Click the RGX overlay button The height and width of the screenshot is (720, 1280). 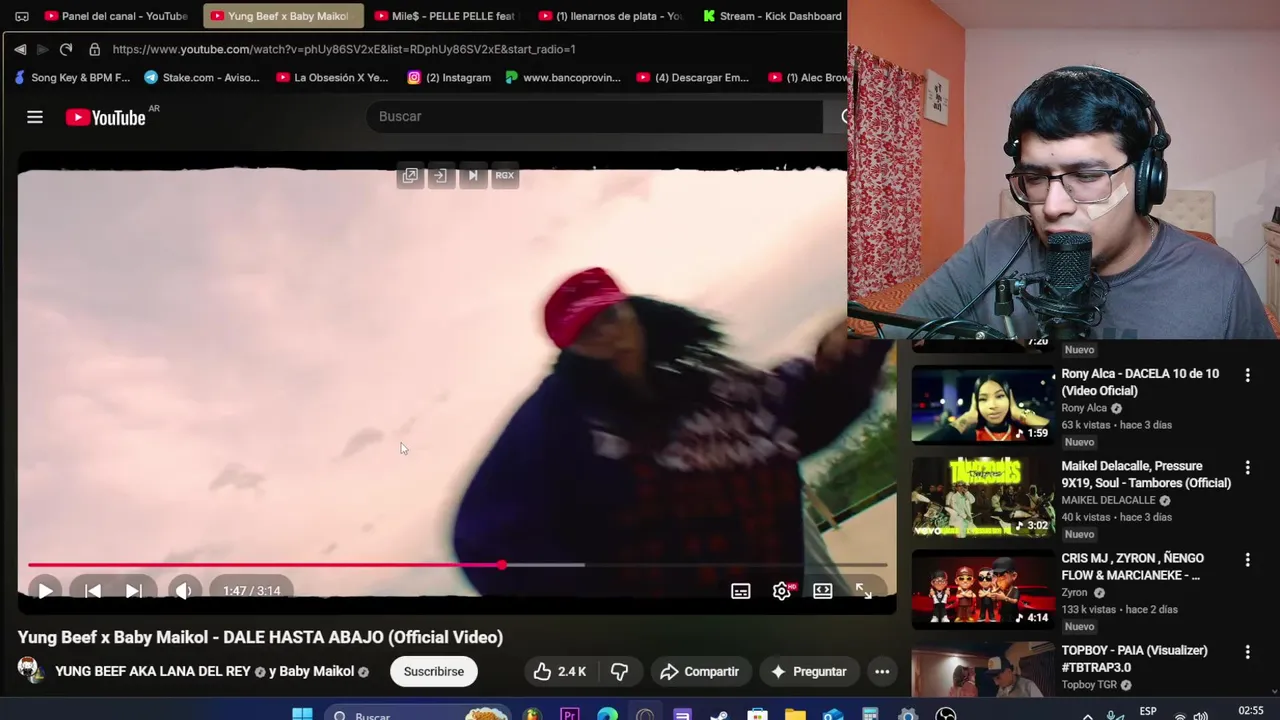(505, 175)
